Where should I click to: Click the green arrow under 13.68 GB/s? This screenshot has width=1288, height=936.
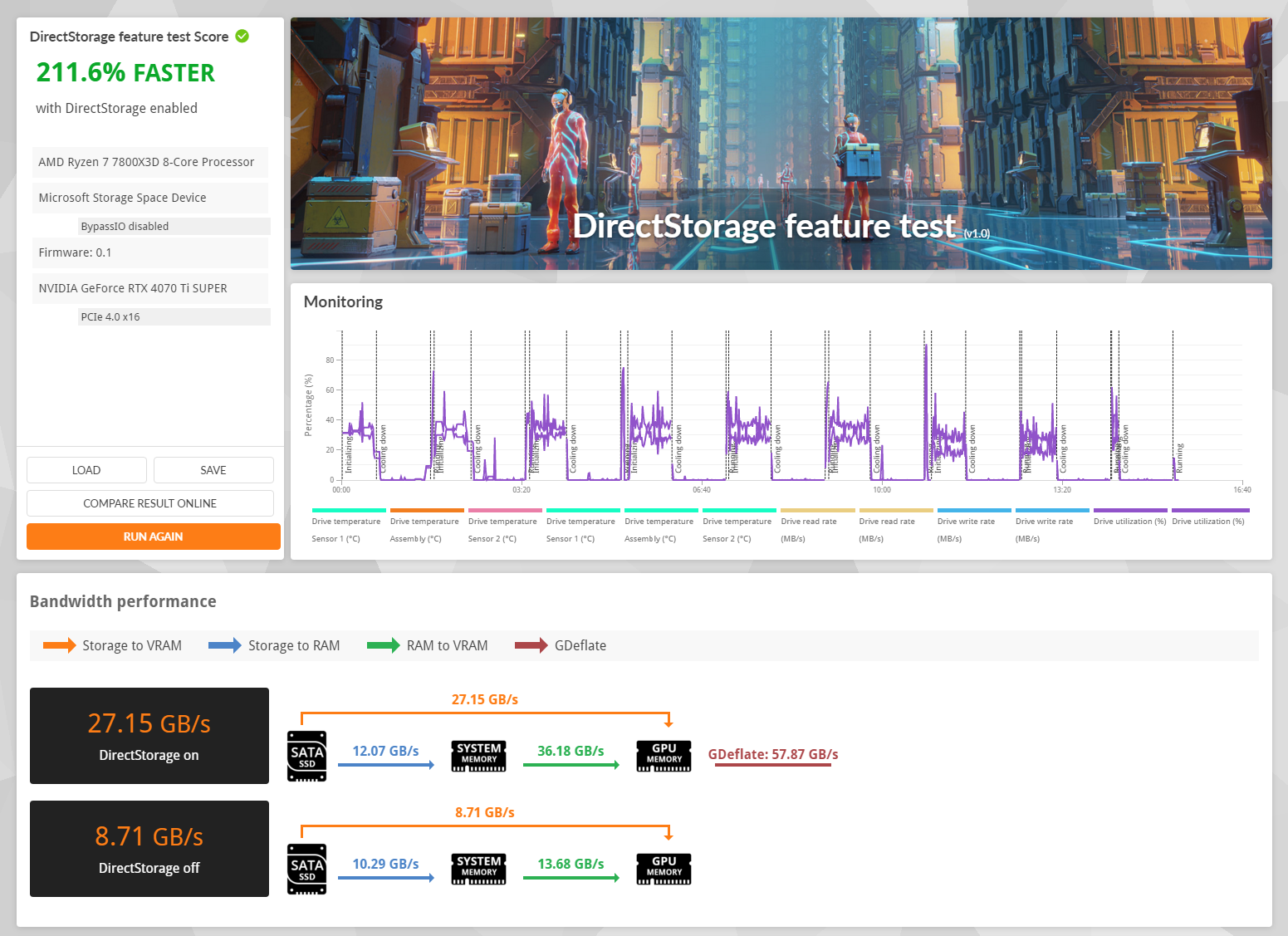pos(571,878)
